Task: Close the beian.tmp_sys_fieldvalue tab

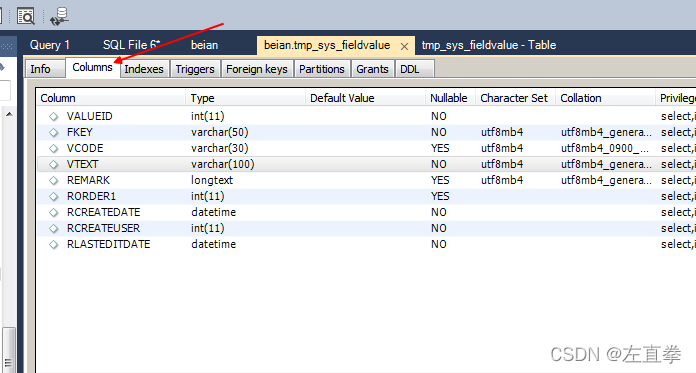Action: [x=404, y=46]
